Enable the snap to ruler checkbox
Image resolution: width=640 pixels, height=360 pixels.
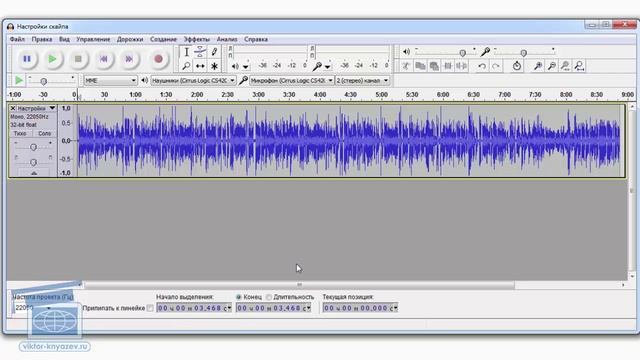pyautogui.click(x=150, y=308)
